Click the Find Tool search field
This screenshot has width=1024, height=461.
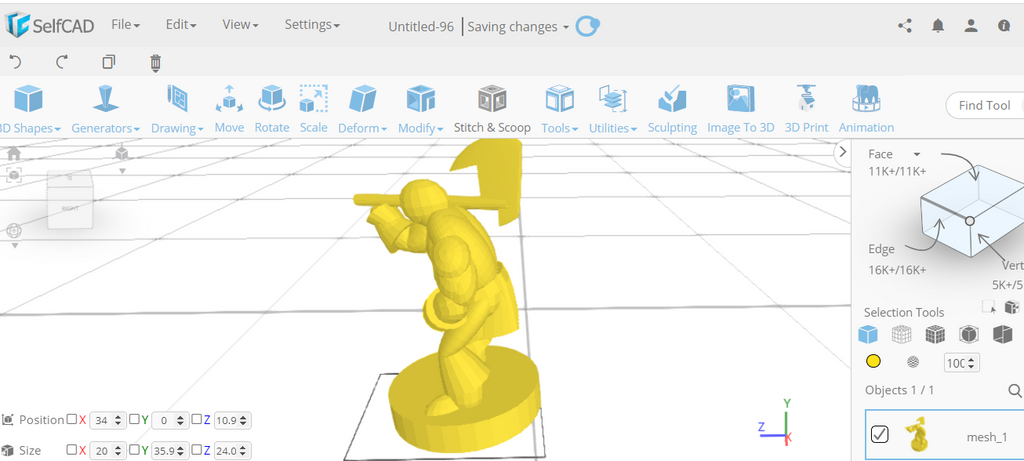pyautogui.click(x=984, y=106)
